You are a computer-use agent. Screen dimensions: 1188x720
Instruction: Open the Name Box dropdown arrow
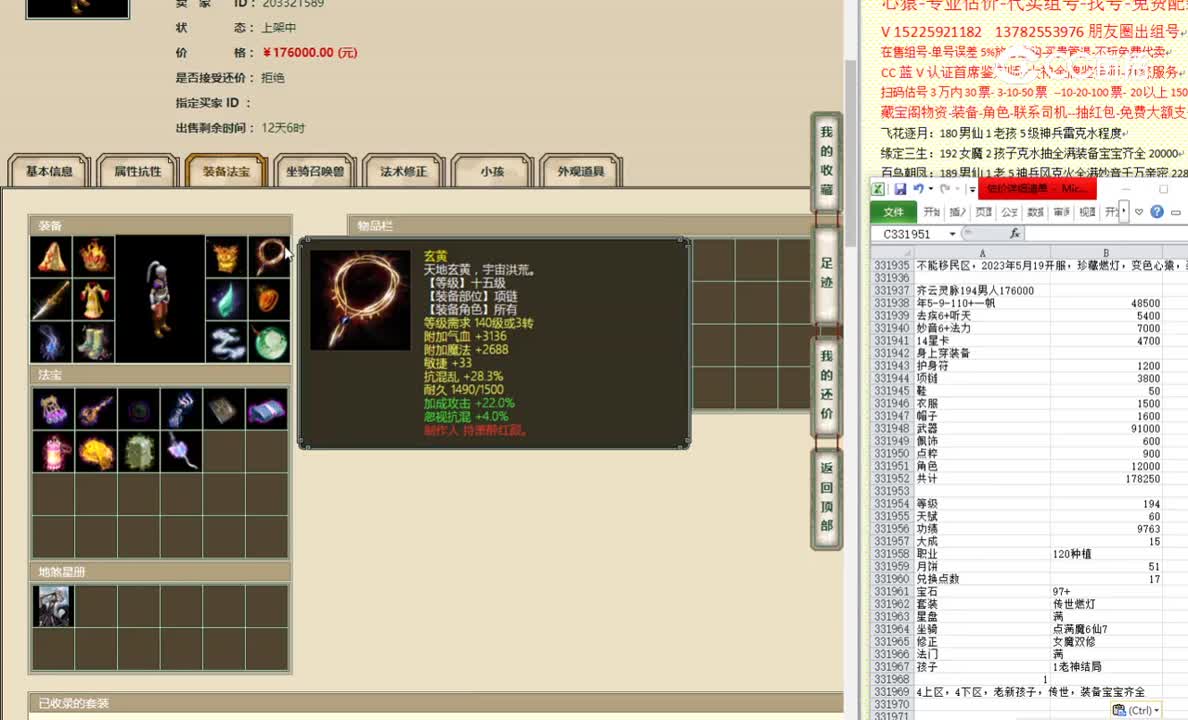[952, 234]
